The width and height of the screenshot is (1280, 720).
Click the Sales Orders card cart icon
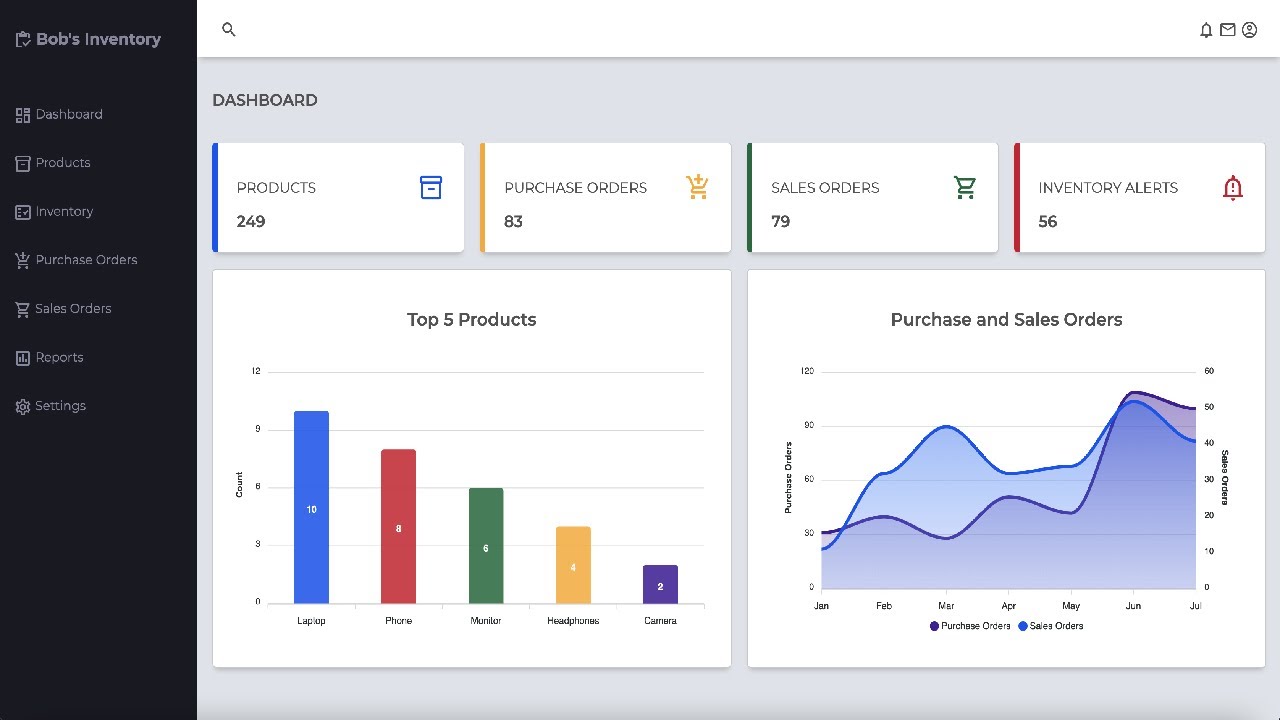click(x=964, y=187)
